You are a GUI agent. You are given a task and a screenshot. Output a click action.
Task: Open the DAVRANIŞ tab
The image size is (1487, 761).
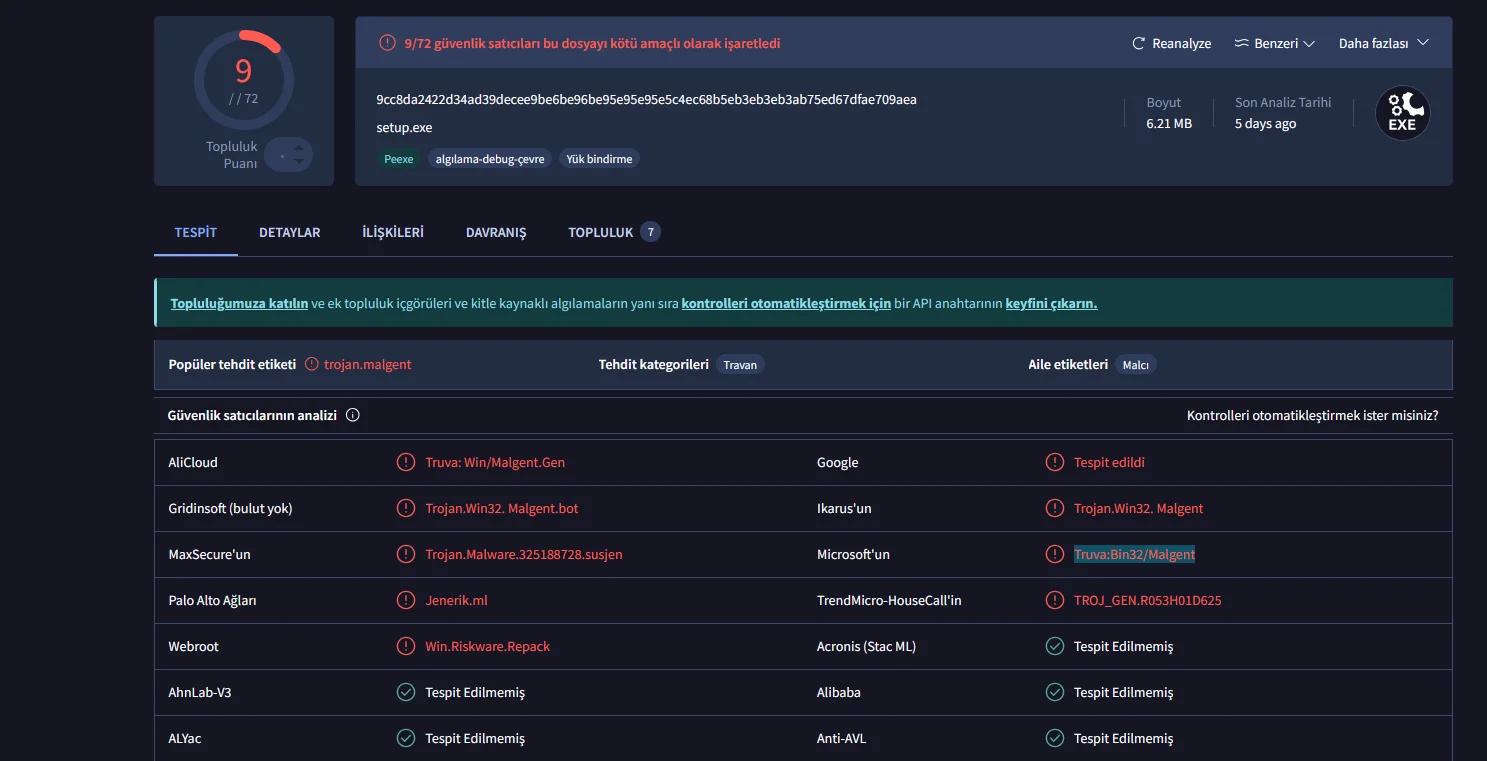tap(496, 232)
